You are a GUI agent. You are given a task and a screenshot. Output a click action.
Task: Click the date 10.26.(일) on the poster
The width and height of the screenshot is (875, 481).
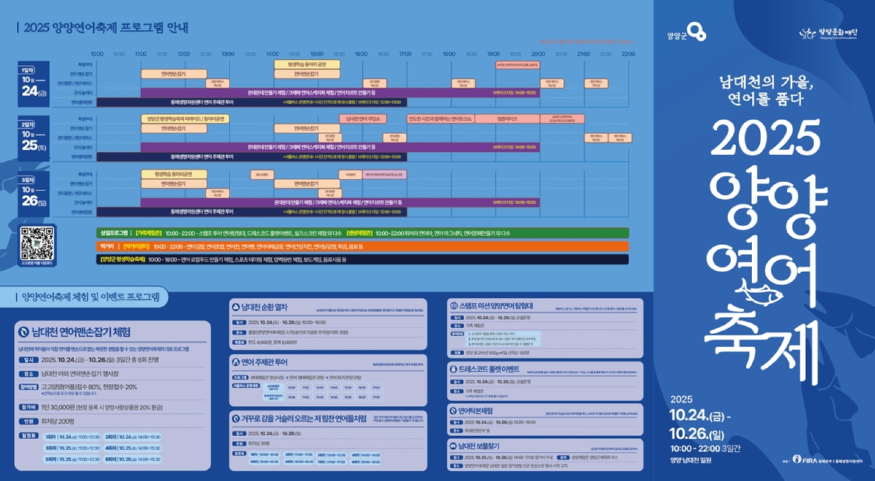click(x=697, y=434)
